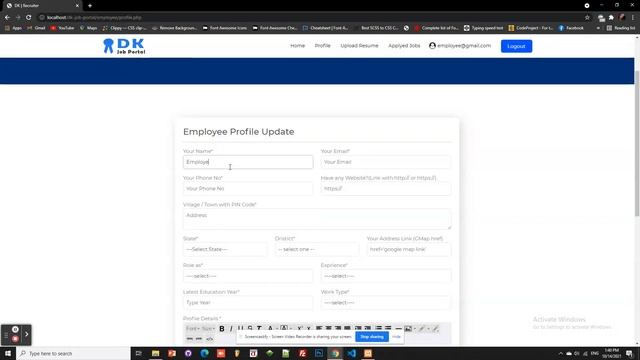Open the Font dropdown in editor toolbar

[x=192, y=329]
